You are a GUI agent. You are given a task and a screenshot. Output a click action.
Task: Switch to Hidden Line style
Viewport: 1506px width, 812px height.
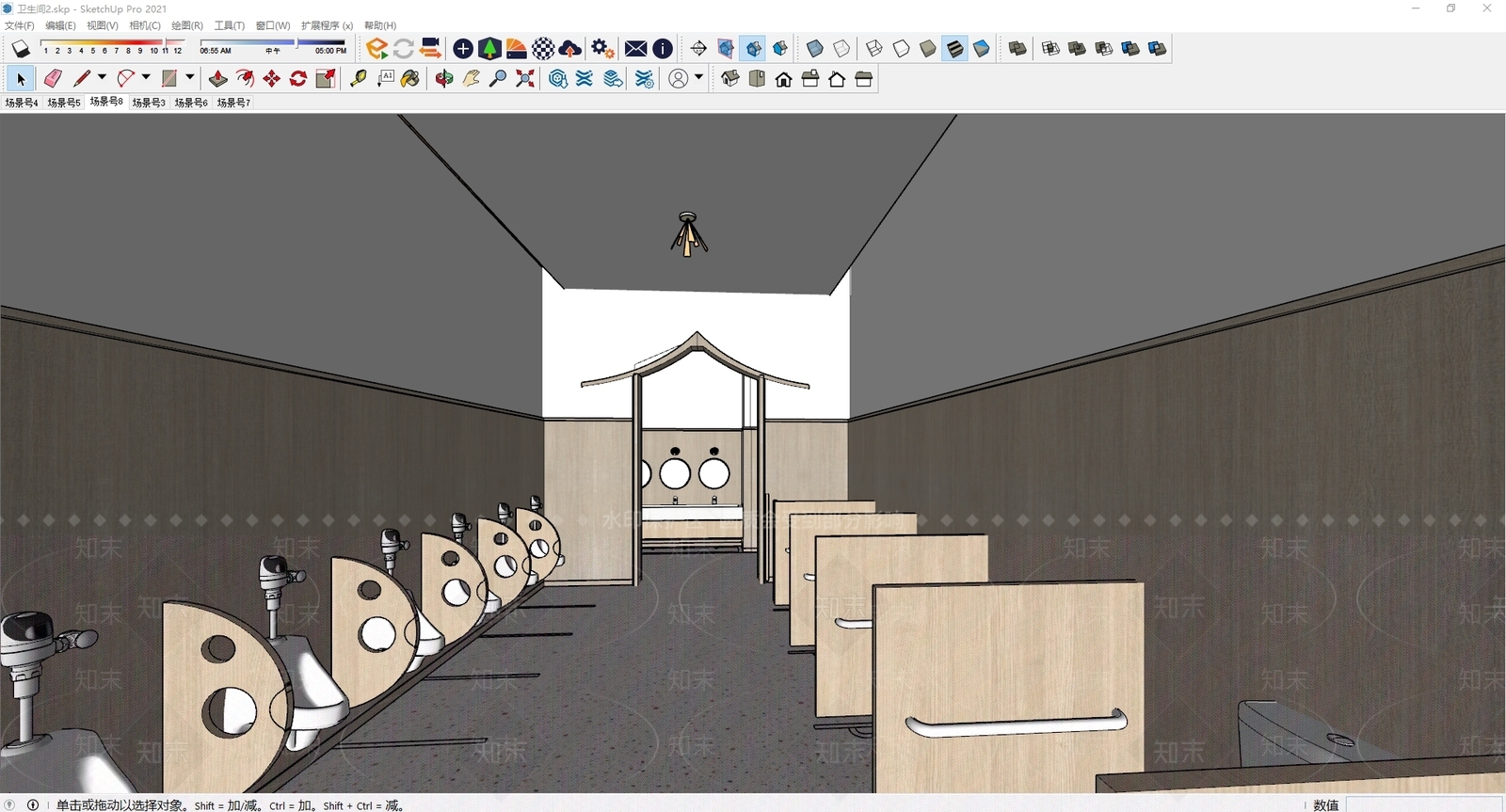click(901, 48)
